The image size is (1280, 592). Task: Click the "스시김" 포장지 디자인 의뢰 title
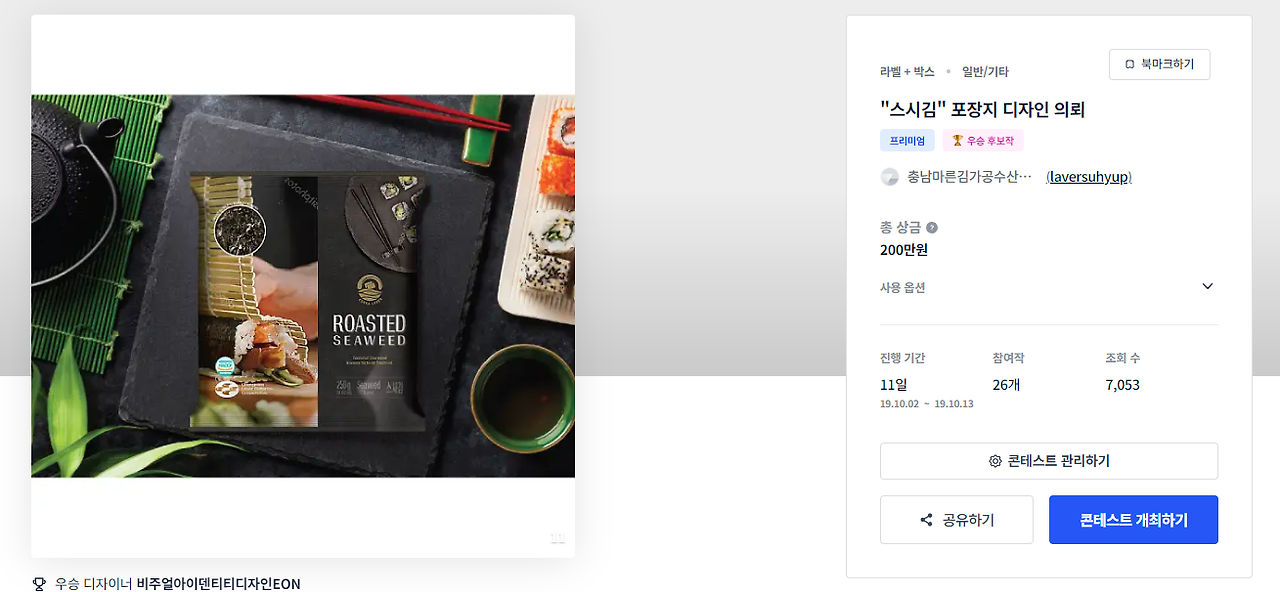982,109
